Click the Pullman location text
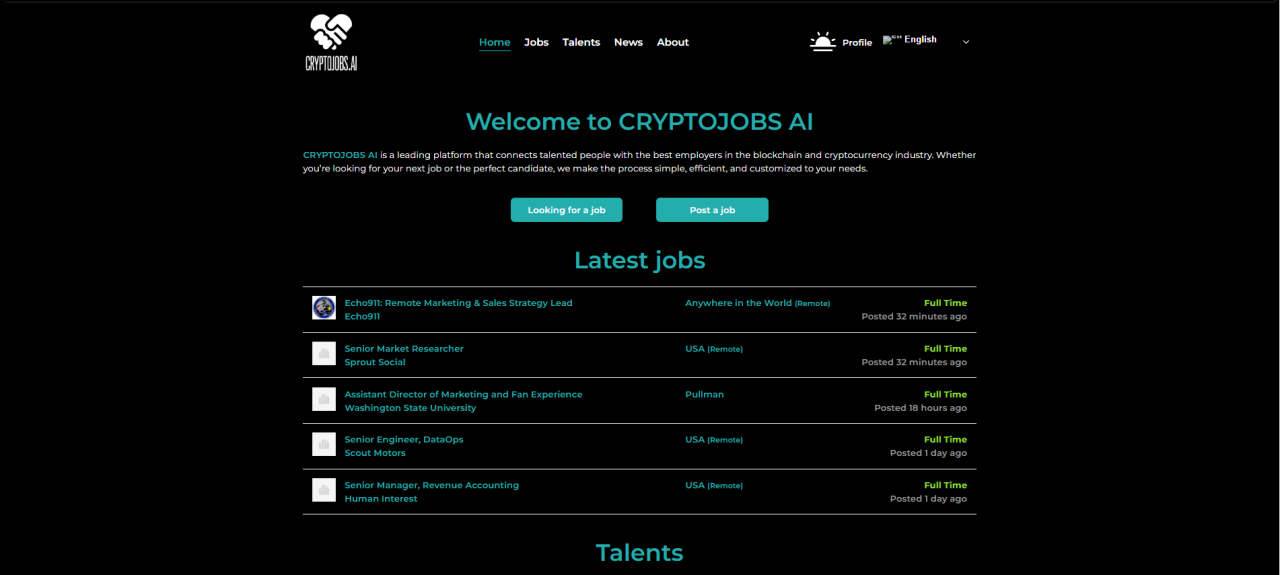The image size is (1280, 575). pos(704,394)
